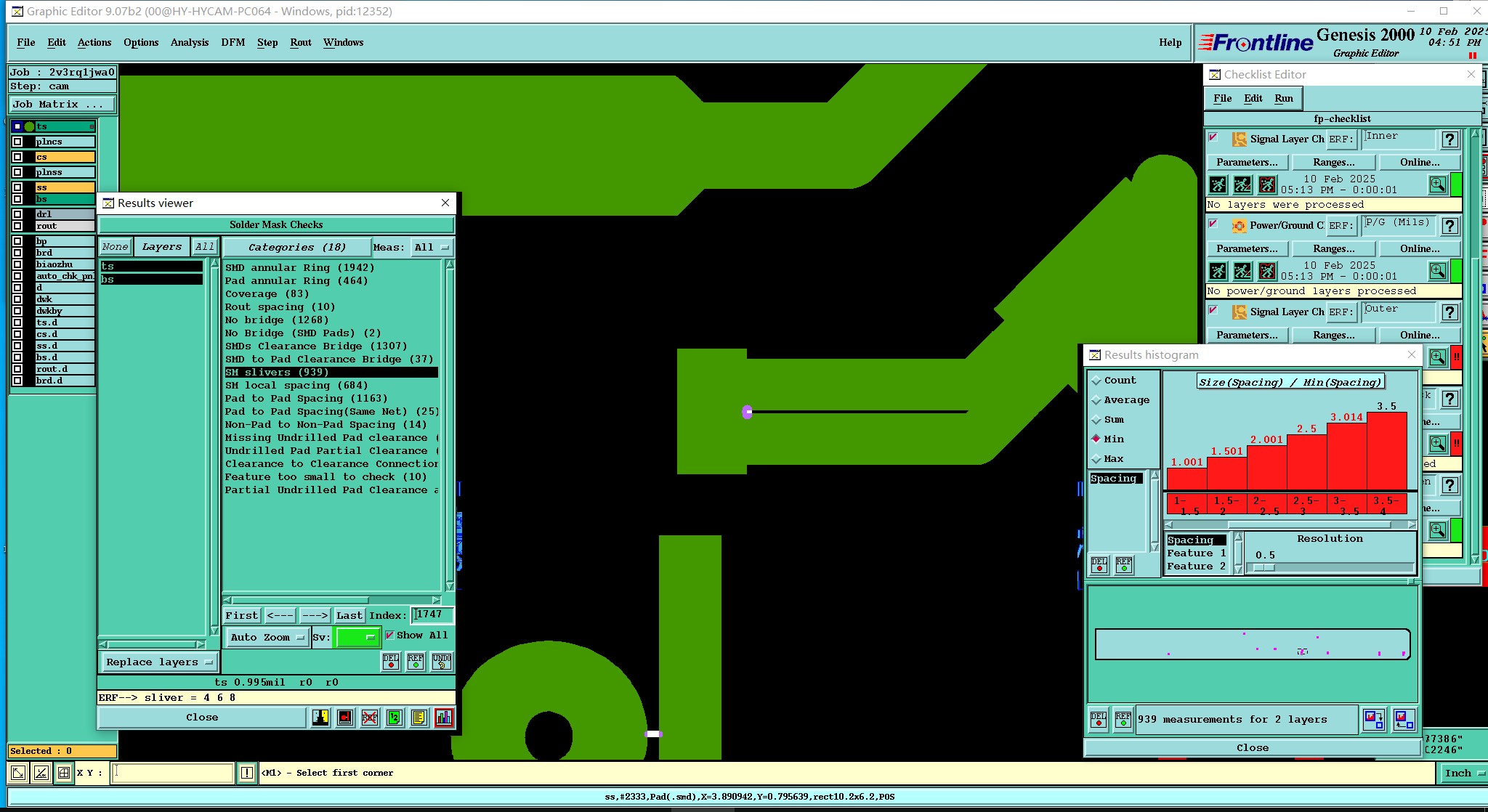Click crossed-out REF icon in Results viewer
The image size is (1488, 812).
370,718
